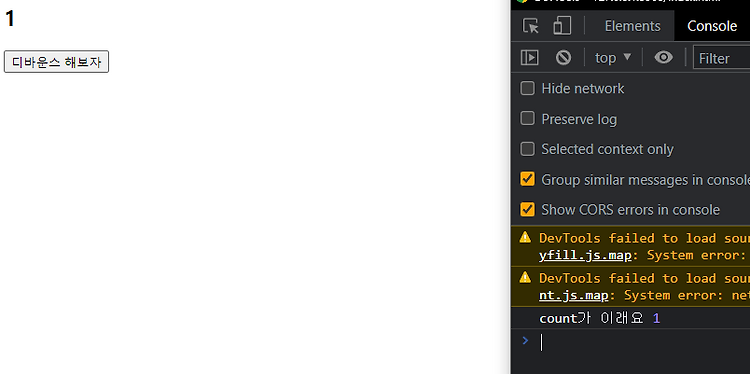This screenshot has width=750, height=374.
Task: Create a live expression with the eye icon
Action: click(663, 58)
